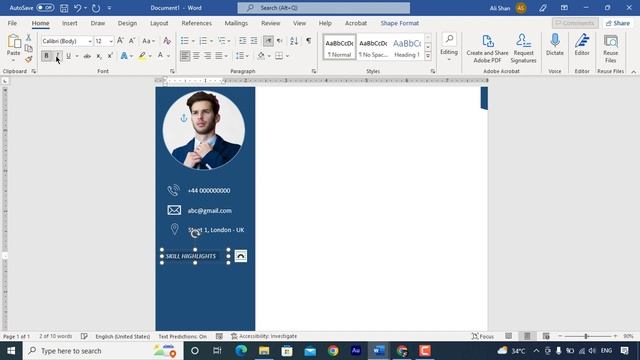Image resolution: width=640 pixels, height=360 pixels.
Task: Apply strikethrough formatting
Action: (x=87, y=56)
